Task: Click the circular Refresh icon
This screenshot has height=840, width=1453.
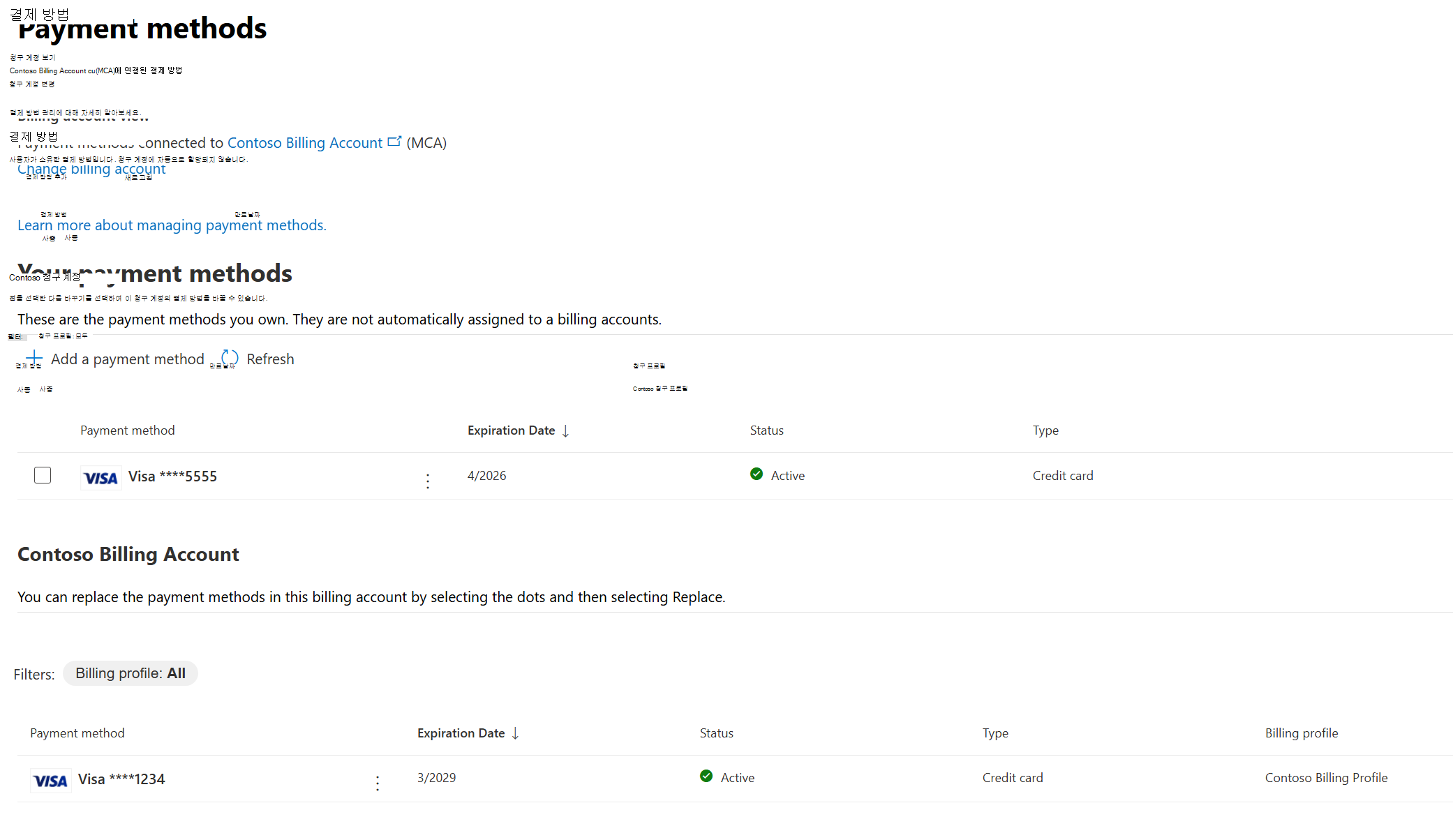Action: (x=230, y=359)
